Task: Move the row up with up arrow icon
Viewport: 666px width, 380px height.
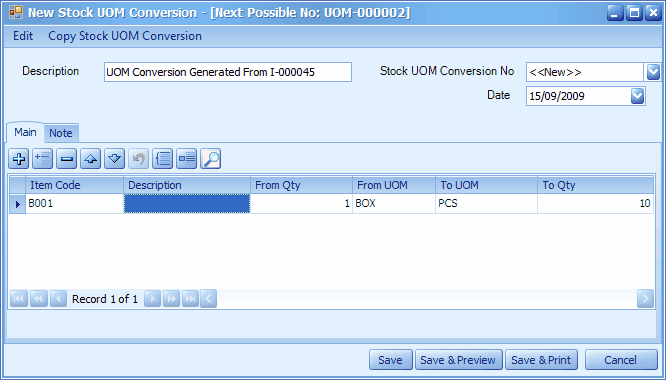Action: click(90, 159)
